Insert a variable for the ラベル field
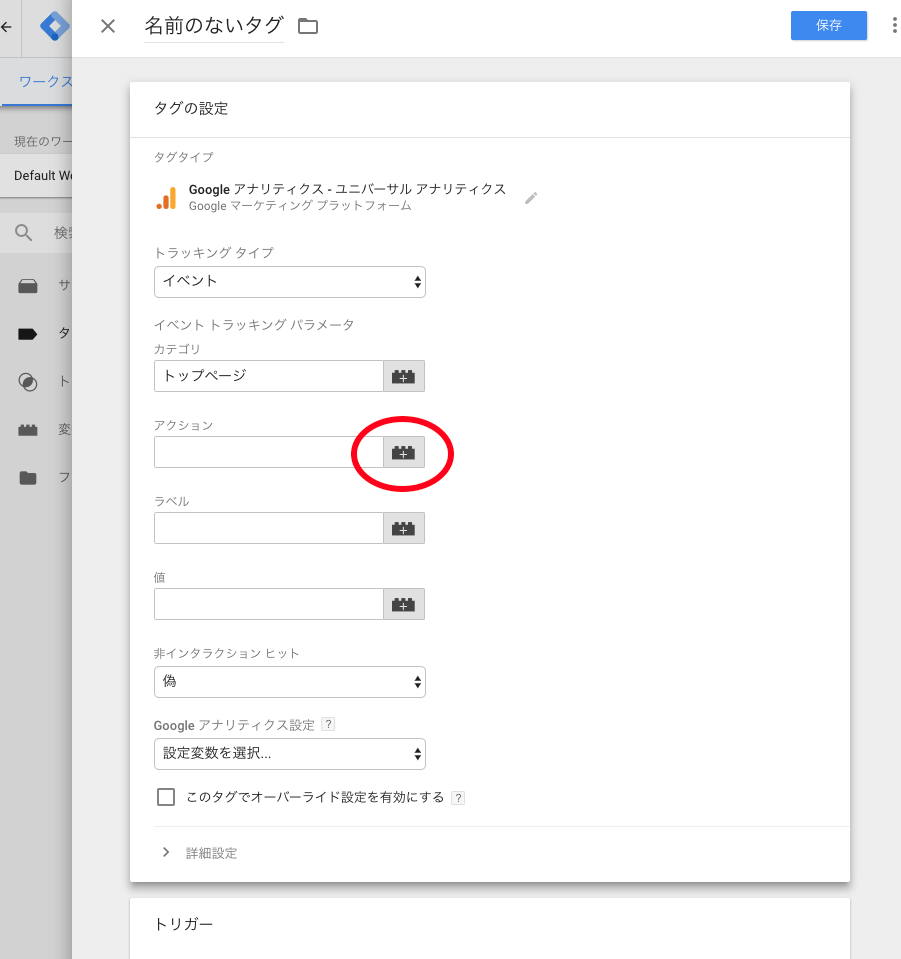Image resolution: width=901 pixels, height=959 pixels. click(x=403, y=528)
